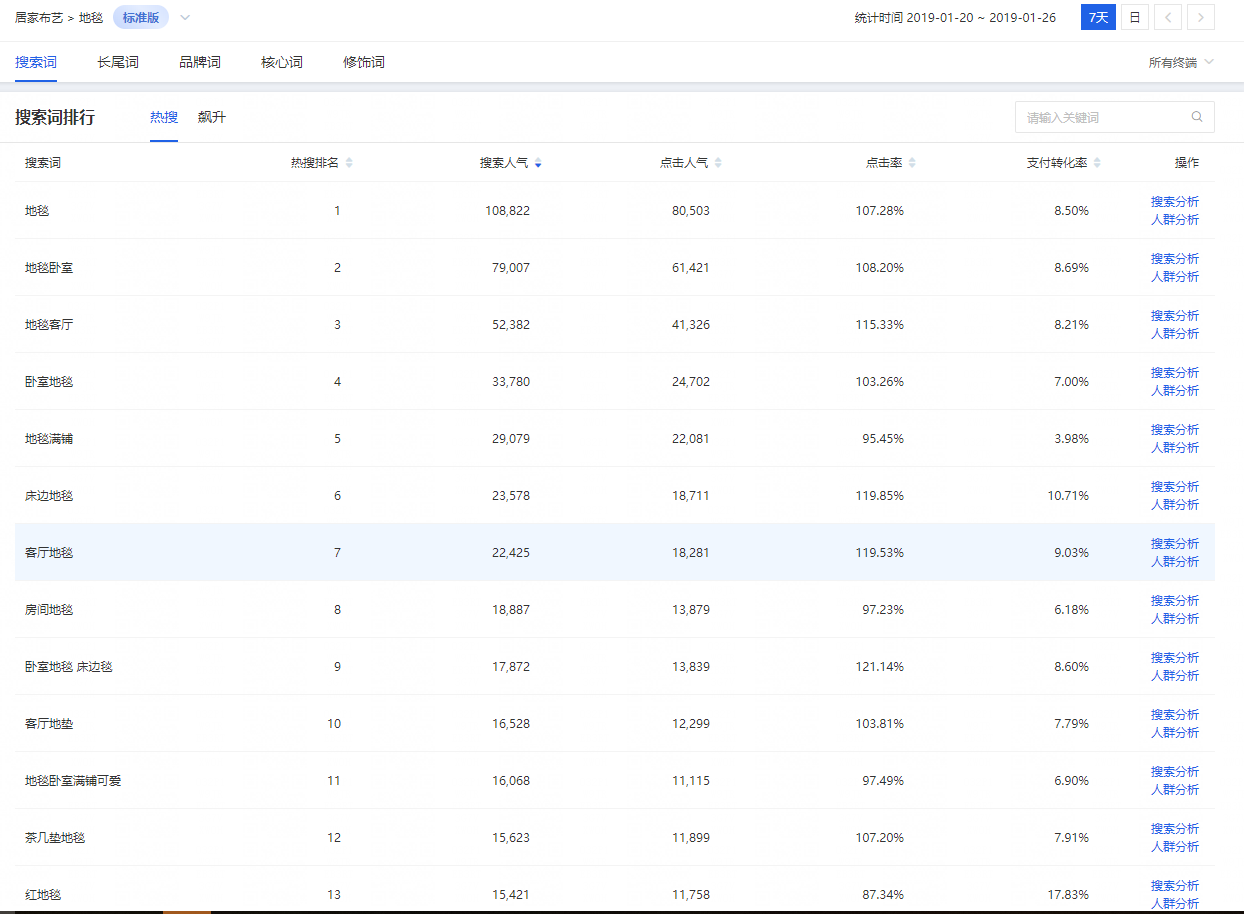Open 搜索分析 for 客厅地垫

[1175, 714]
